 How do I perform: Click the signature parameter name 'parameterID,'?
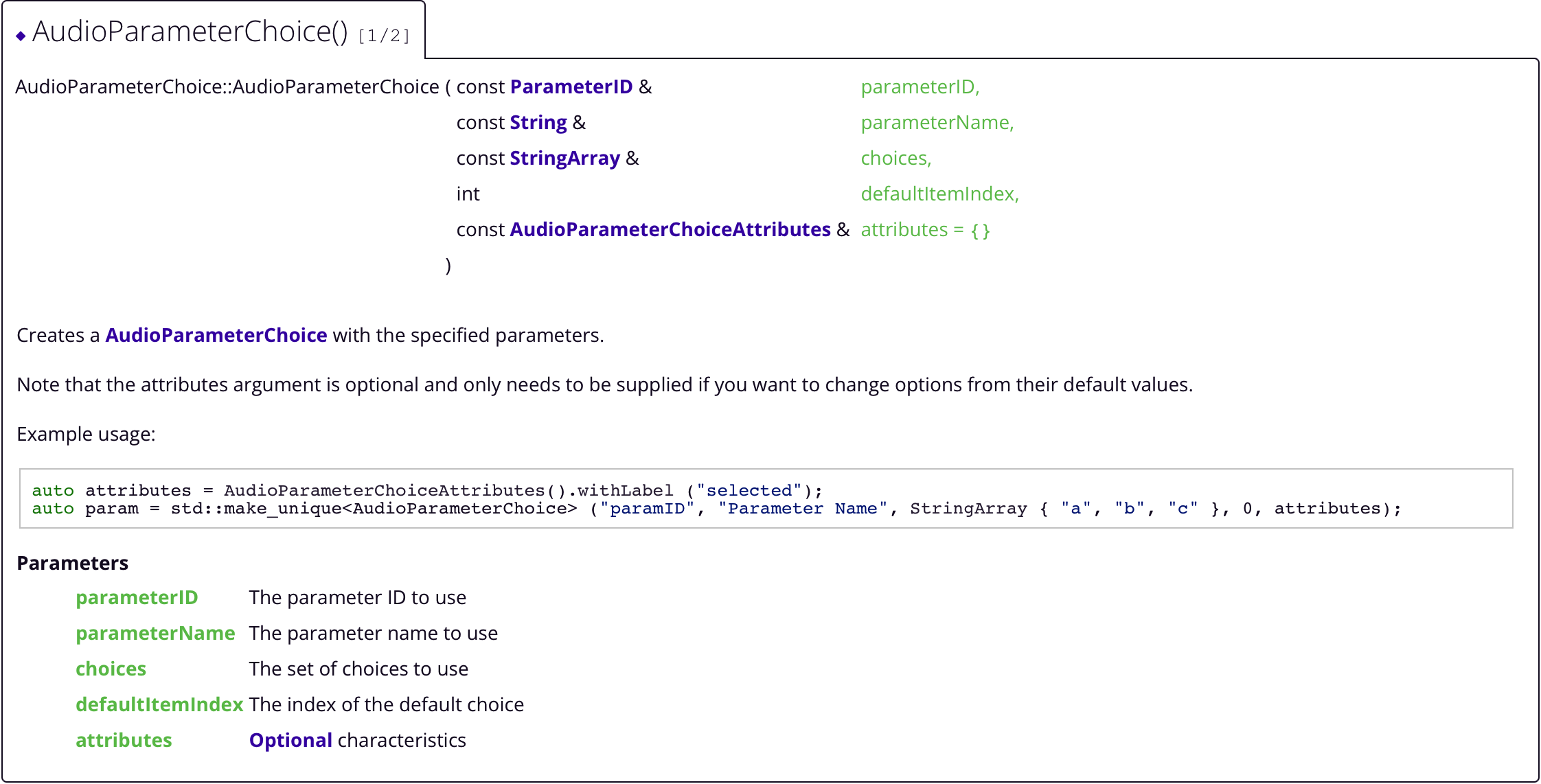point(920,87)
